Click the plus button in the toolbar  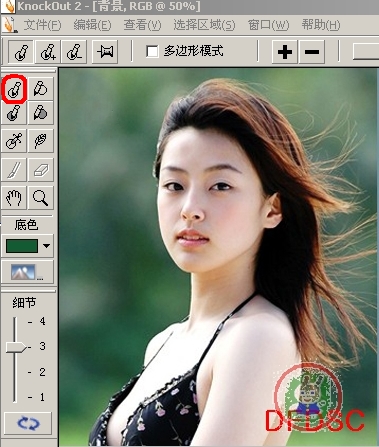[x=285, y=52]
